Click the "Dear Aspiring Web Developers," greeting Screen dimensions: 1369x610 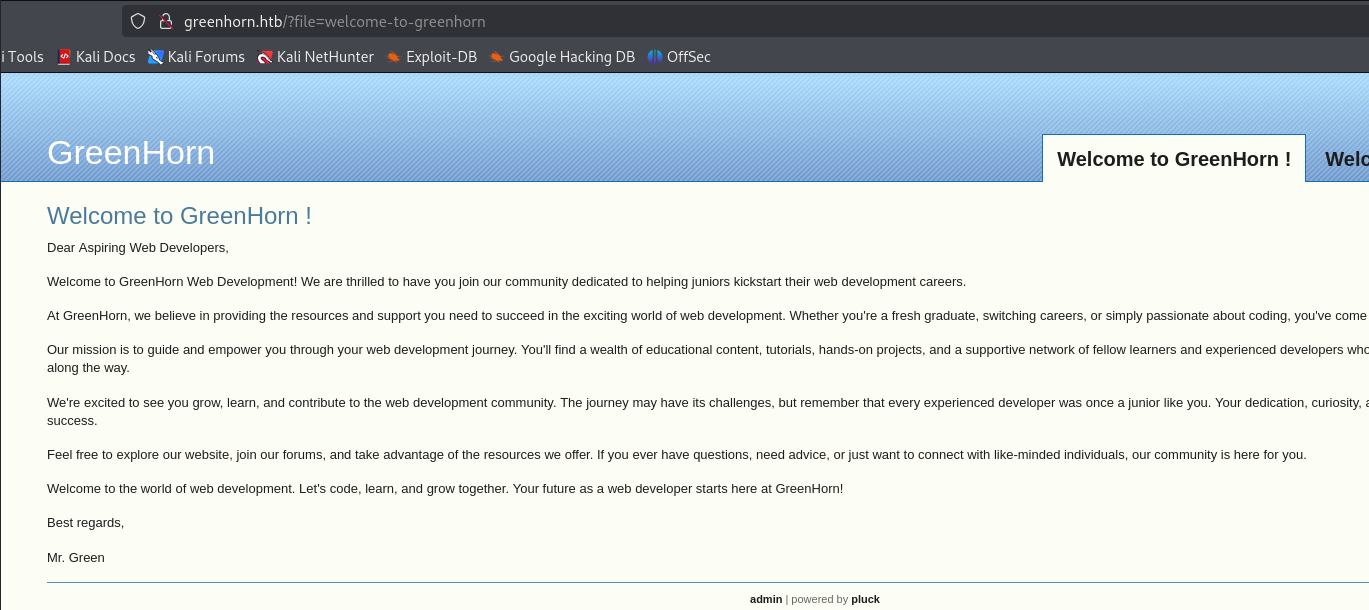click(138, 247)
